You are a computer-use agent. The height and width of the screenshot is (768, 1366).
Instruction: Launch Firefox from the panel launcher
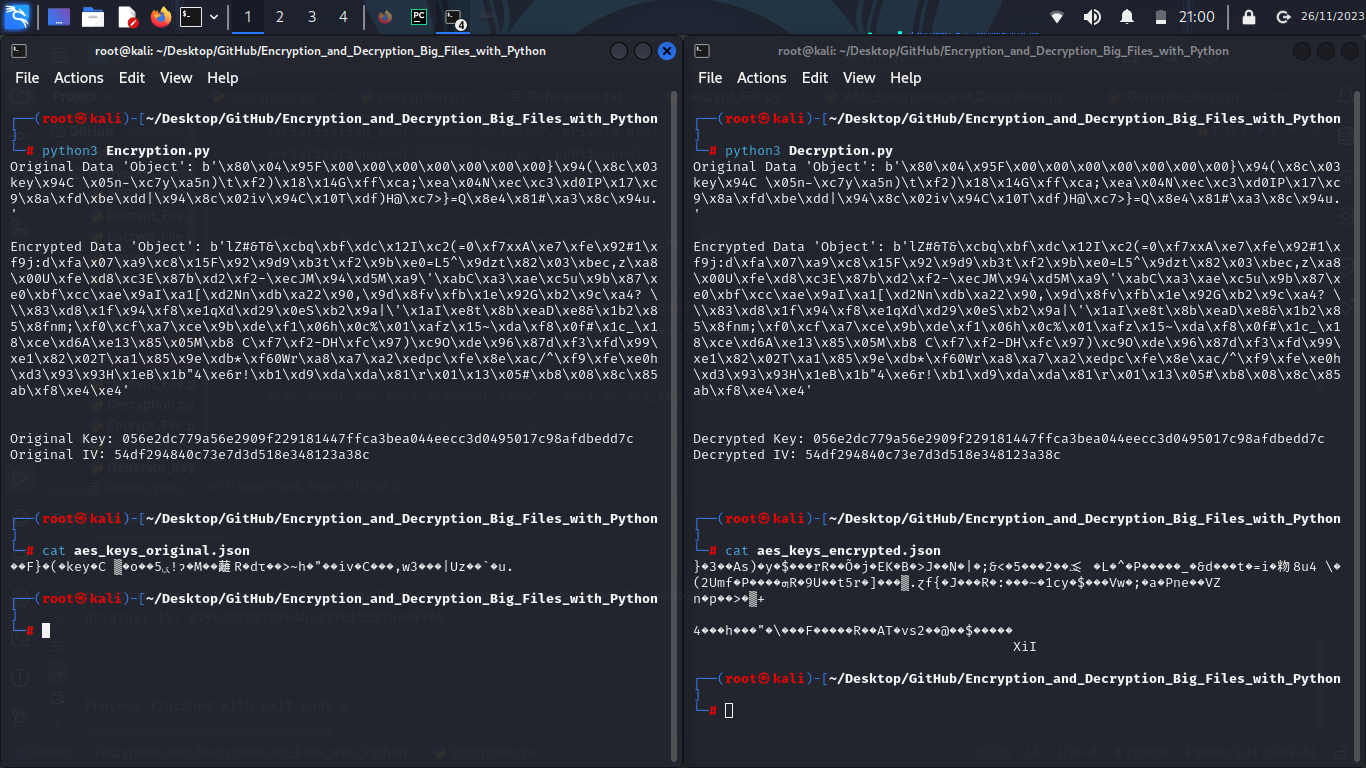[160, 16]
